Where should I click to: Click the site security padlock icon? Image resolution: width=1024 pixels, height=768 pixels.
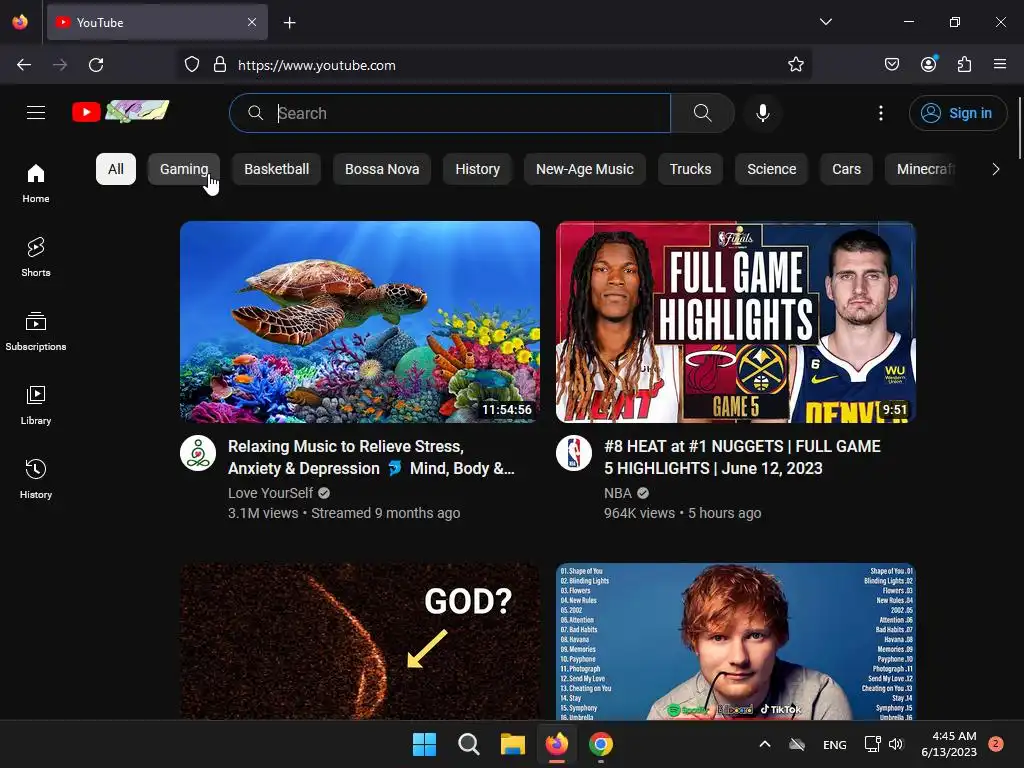pos(220,65)
